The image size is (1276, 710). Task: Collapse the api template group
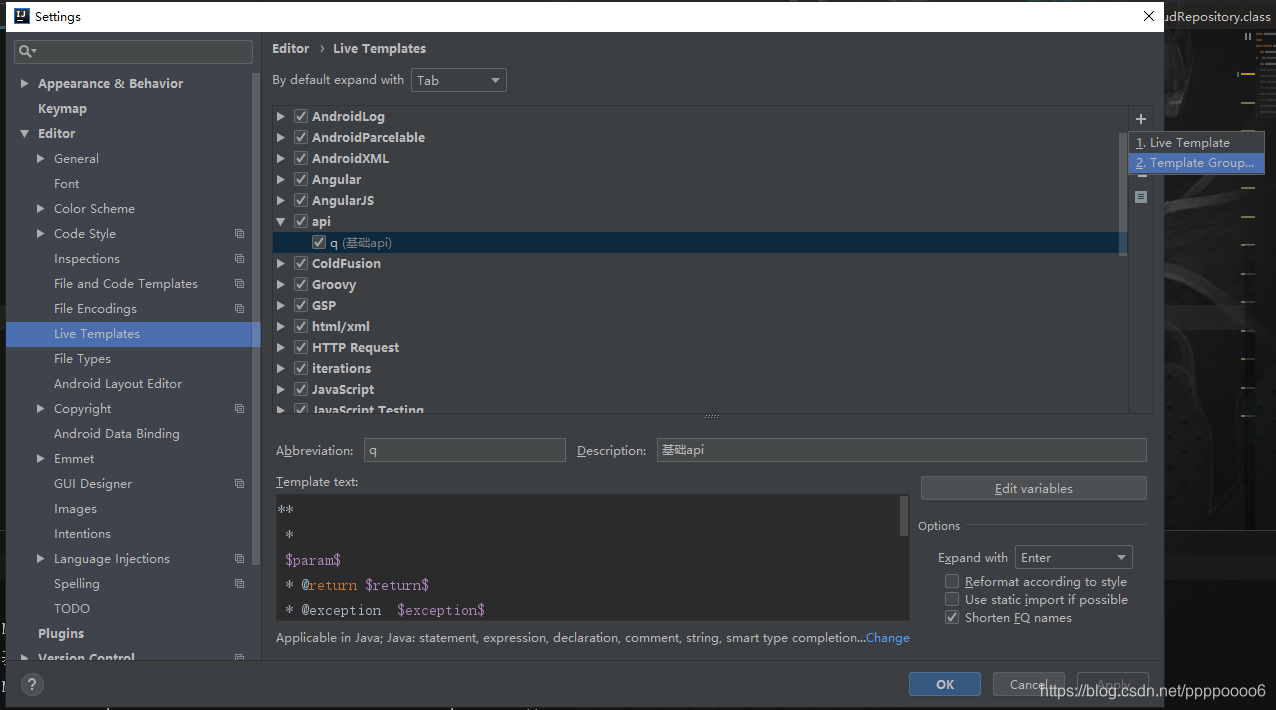281,222
